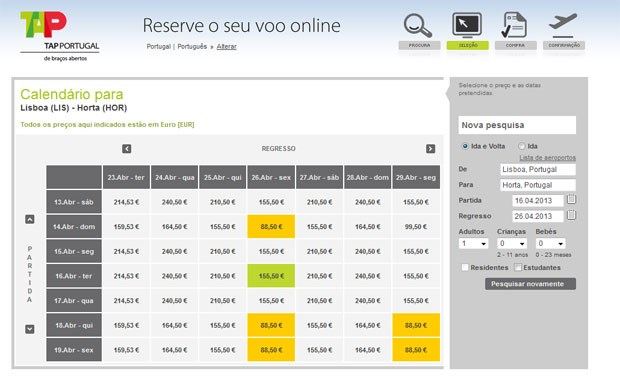
Task: Click the CONFIRMAÇÃO step tab
Action: pyautogui.click(x=564, y=45)
